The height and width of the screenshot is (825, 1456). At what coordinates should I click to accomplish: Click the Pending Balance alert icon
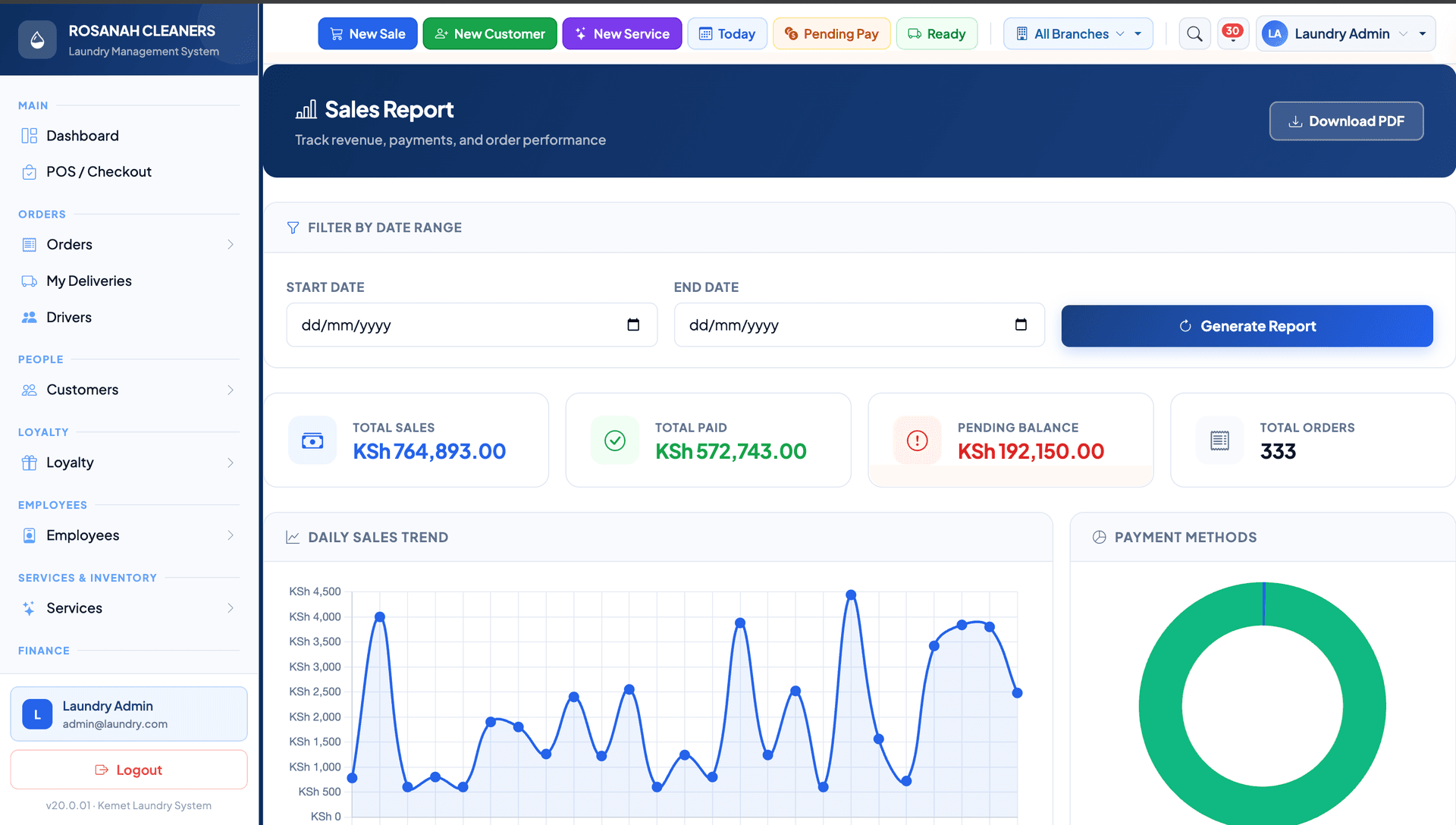918,441
